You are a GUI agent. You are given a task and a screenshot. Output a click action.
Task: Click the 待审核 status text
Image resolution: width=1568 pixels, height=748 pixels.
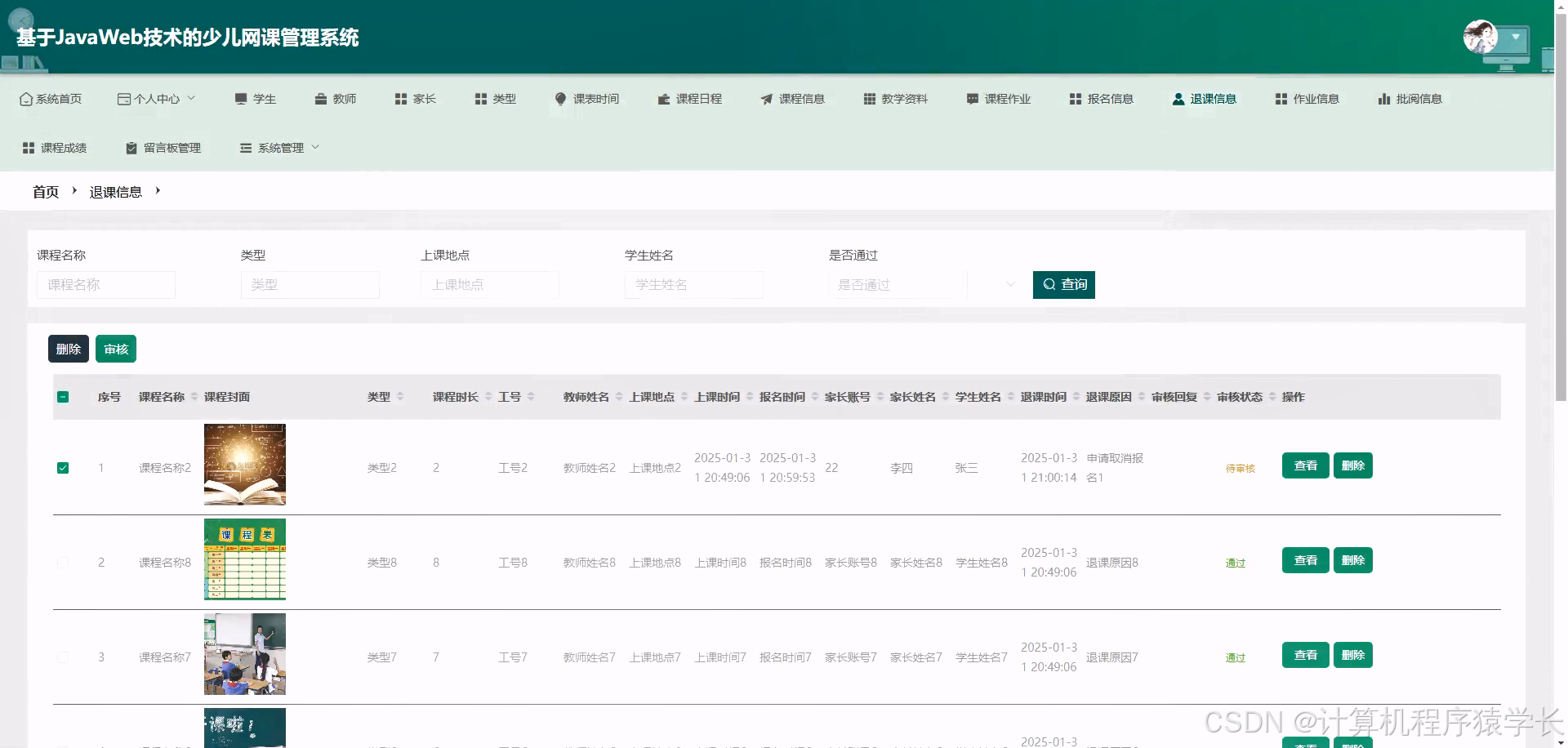(x=1240, y=469)
